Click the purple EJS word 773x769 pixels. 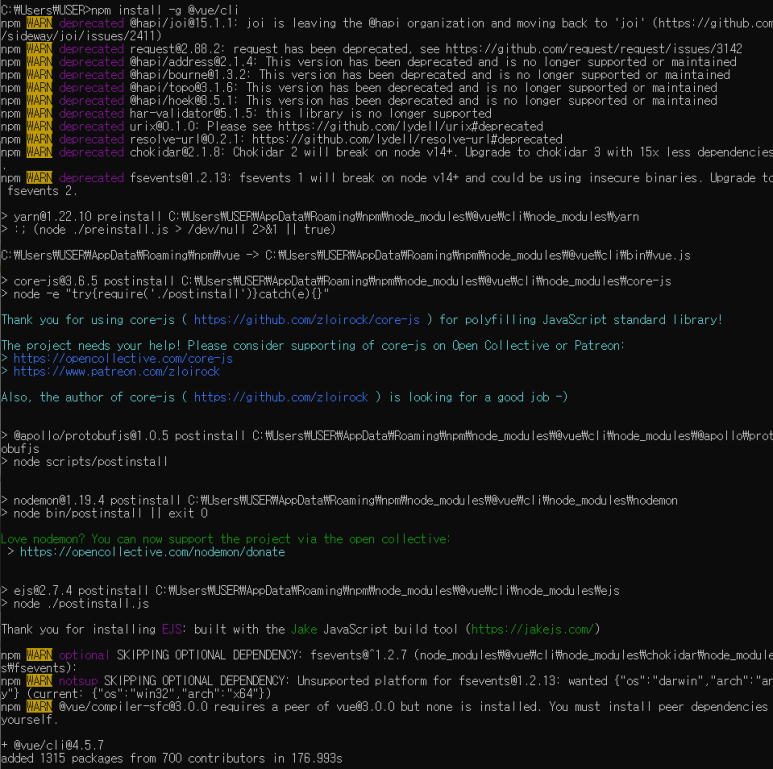[x=172, y=629]
